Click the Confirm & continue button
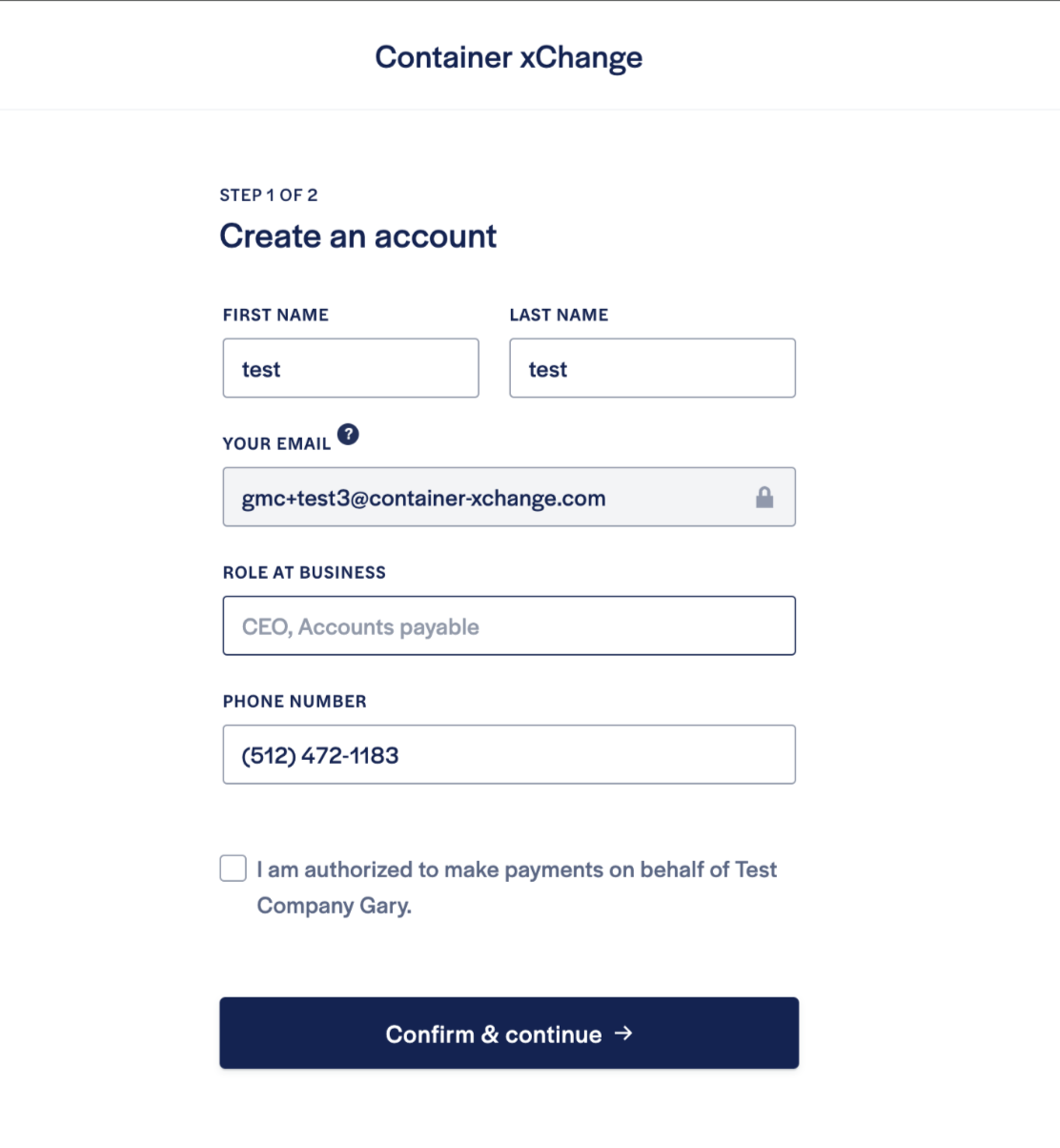Viewport: 1060px width, 1148px height. [509, 1033]
